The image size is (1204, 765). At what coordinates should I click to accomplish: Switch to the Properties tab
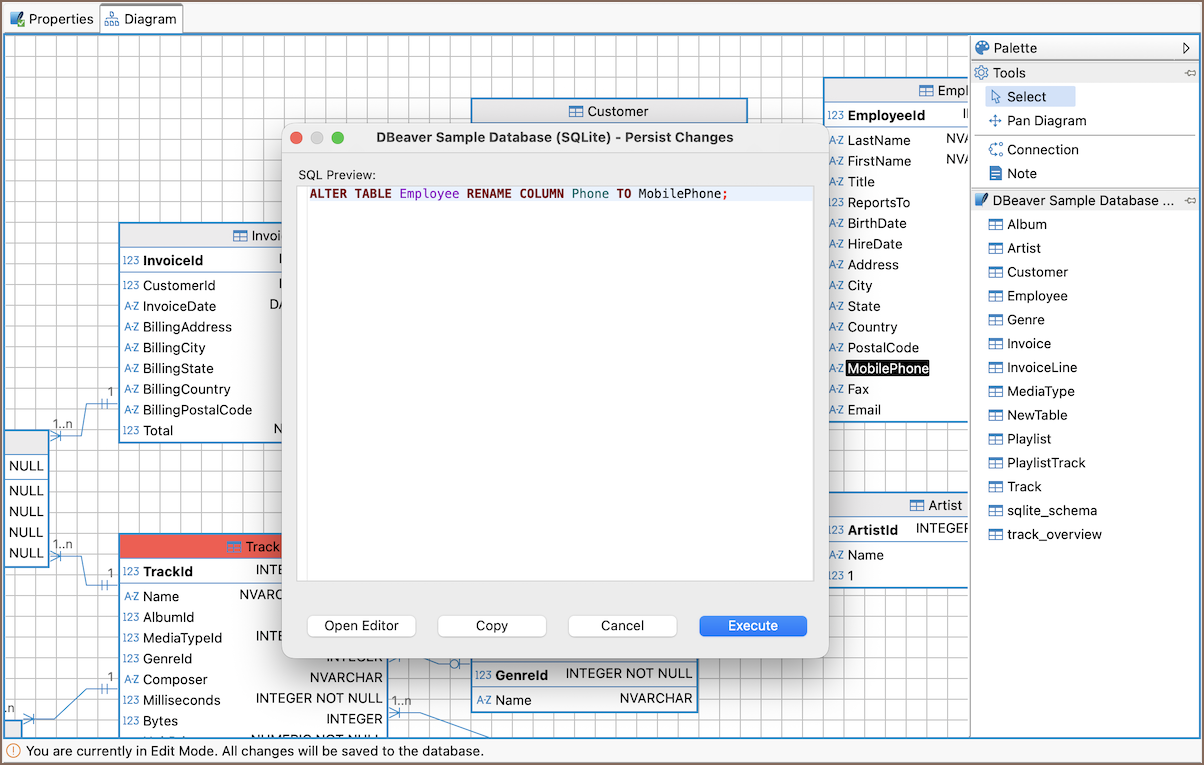[x=52, y=19]
